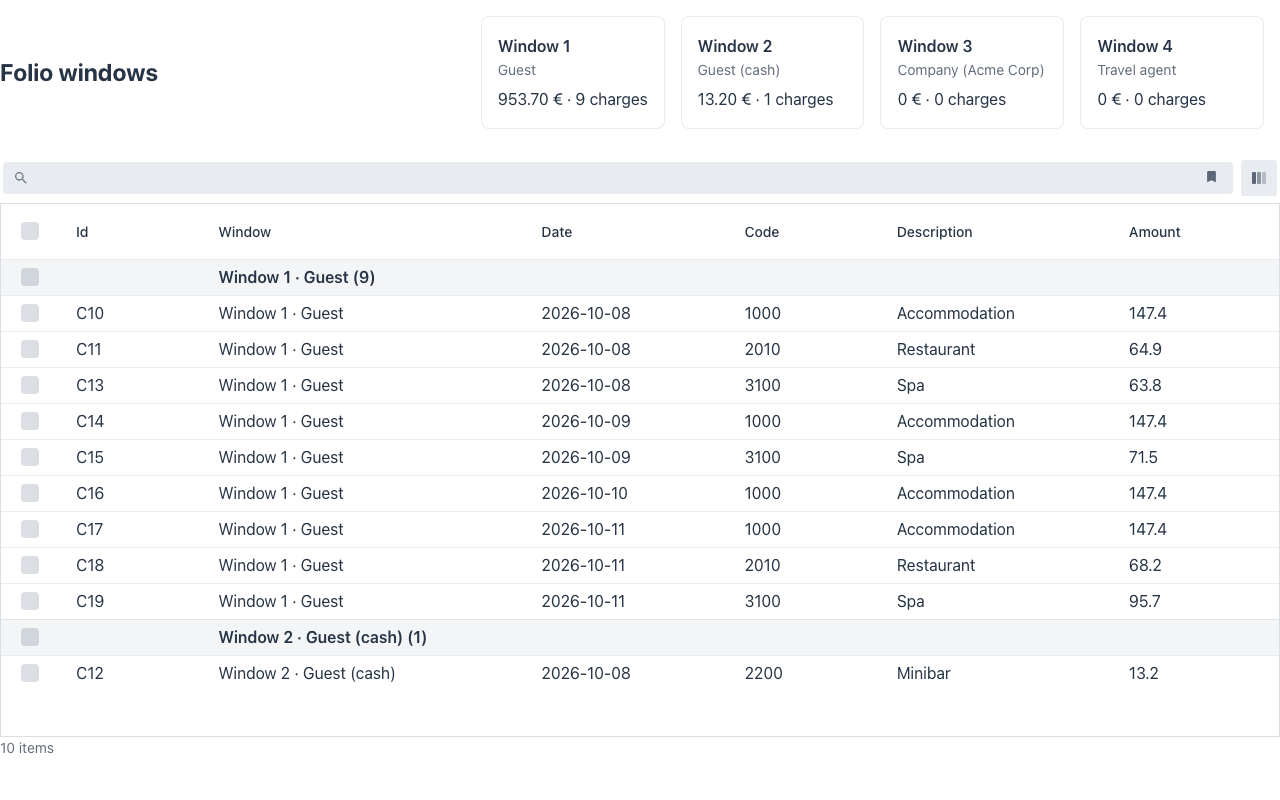Click the C17 id cell
This screenshot has height=800, width=1280.
pyautogui.click(x=90, y=529)
